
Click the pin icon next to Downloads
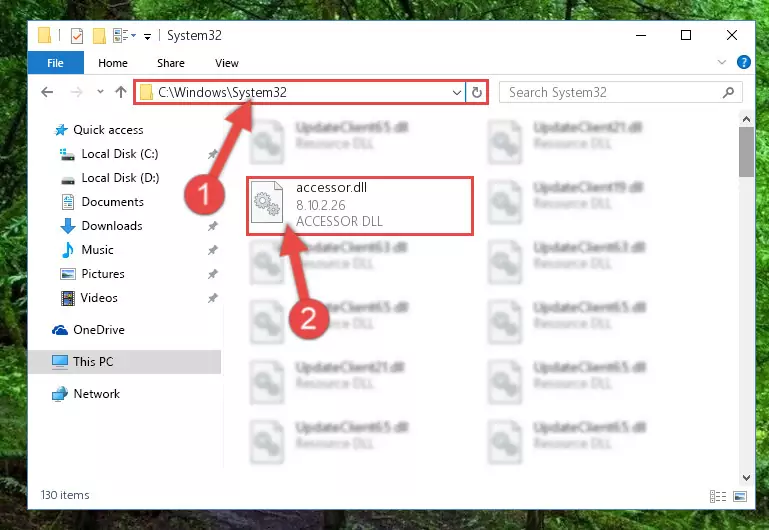click(212, 226)
